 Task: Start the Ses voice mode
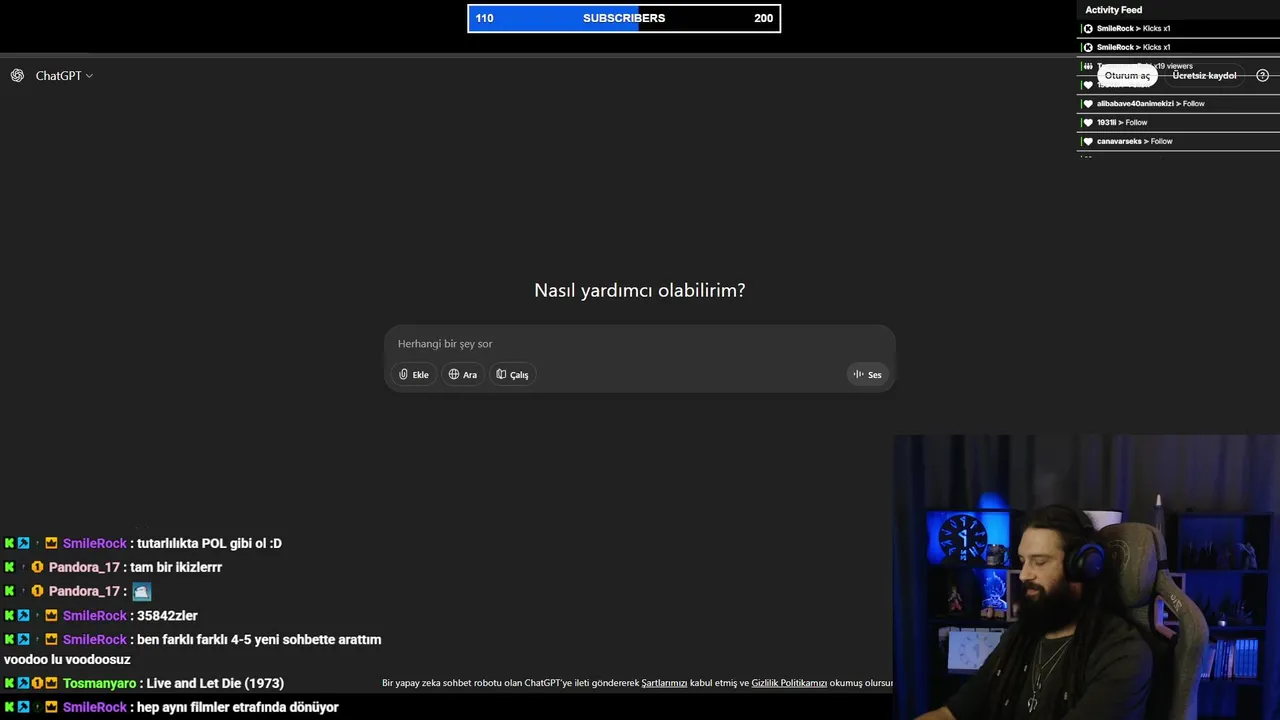[x=866, y=375]
